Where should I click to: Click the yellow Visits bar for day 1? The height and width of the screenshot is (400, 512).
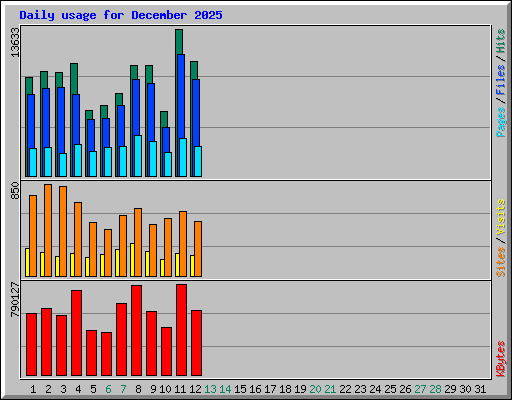27,262
